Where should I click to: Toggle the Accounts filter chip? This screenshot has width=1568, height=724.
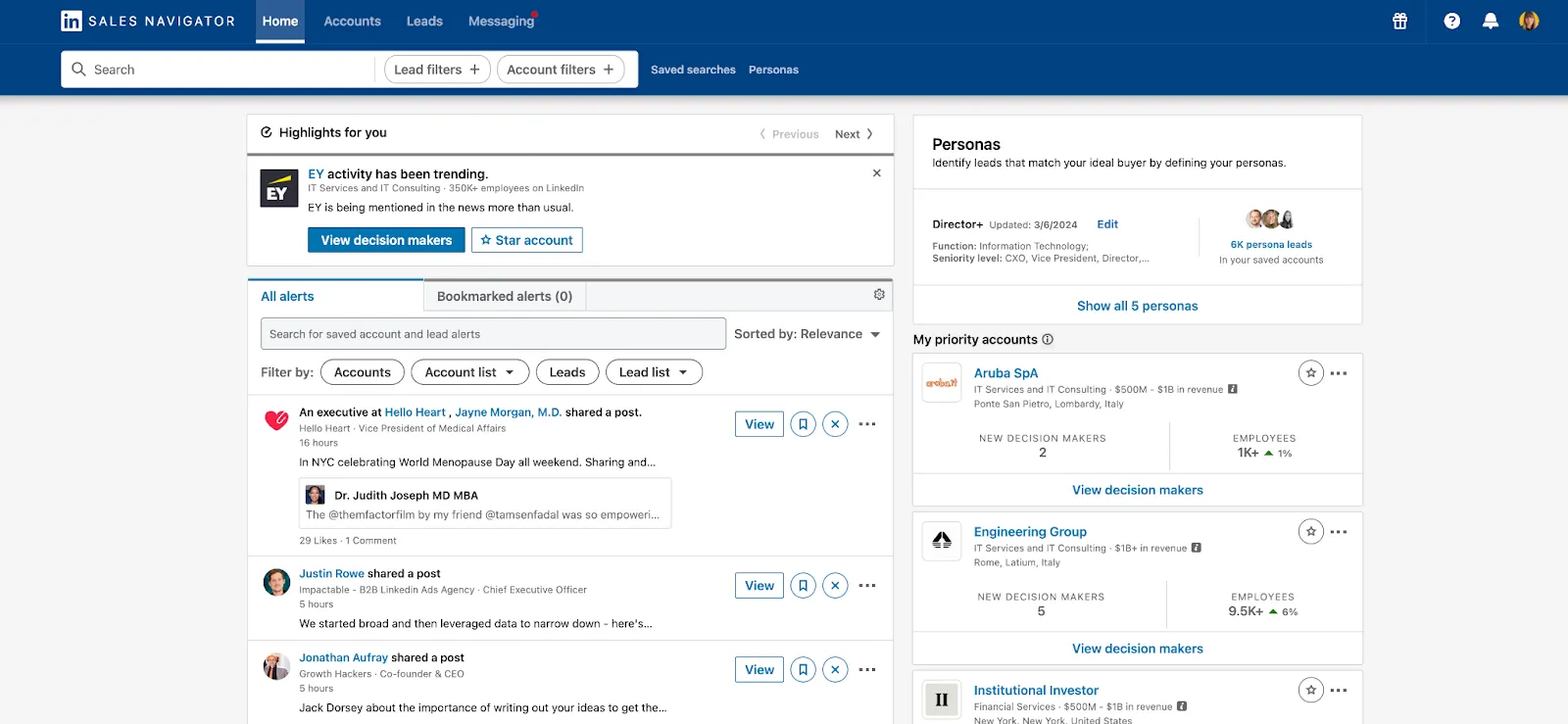point(362,372)
